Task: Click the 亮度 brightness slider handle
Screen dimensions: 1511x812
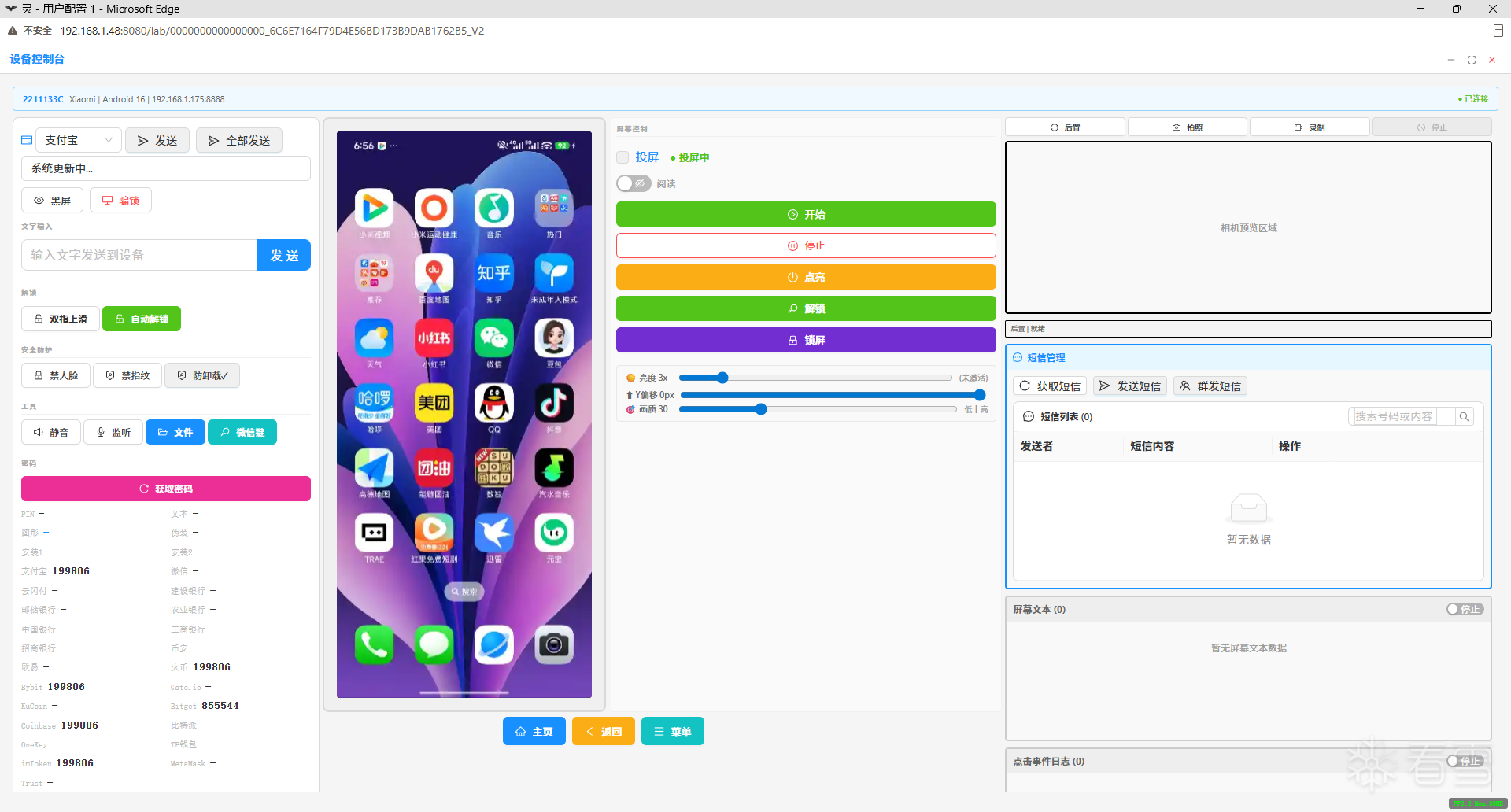Action: pyautogui.click(x=722, y=378)
